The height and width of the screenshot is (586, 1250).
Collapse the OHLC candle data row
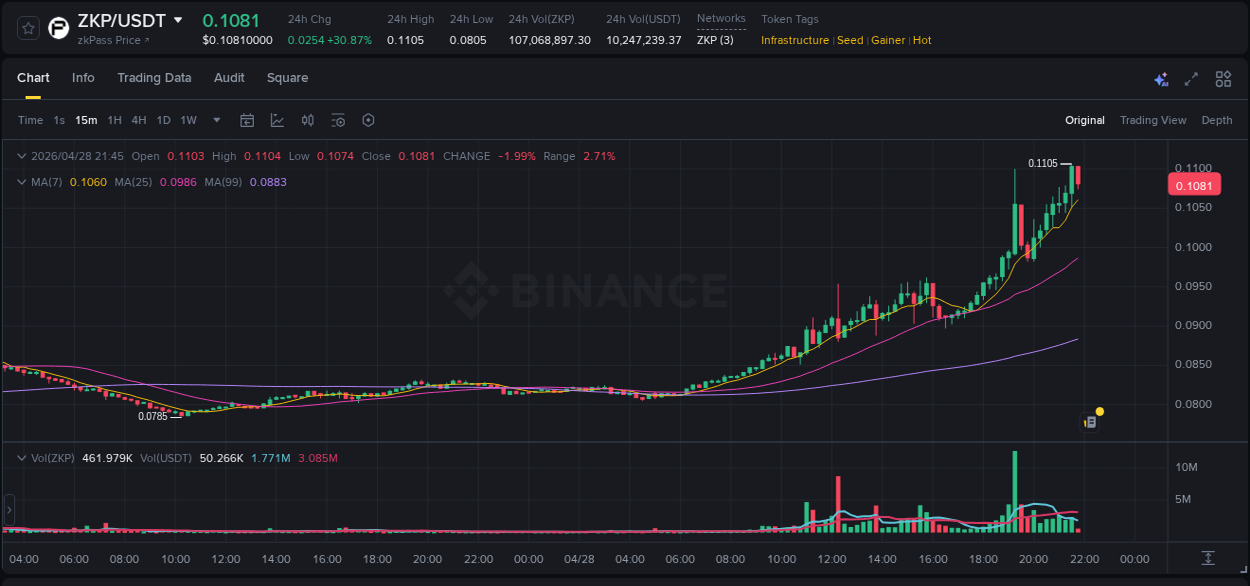pyautogui.click(x=22, y=156)
